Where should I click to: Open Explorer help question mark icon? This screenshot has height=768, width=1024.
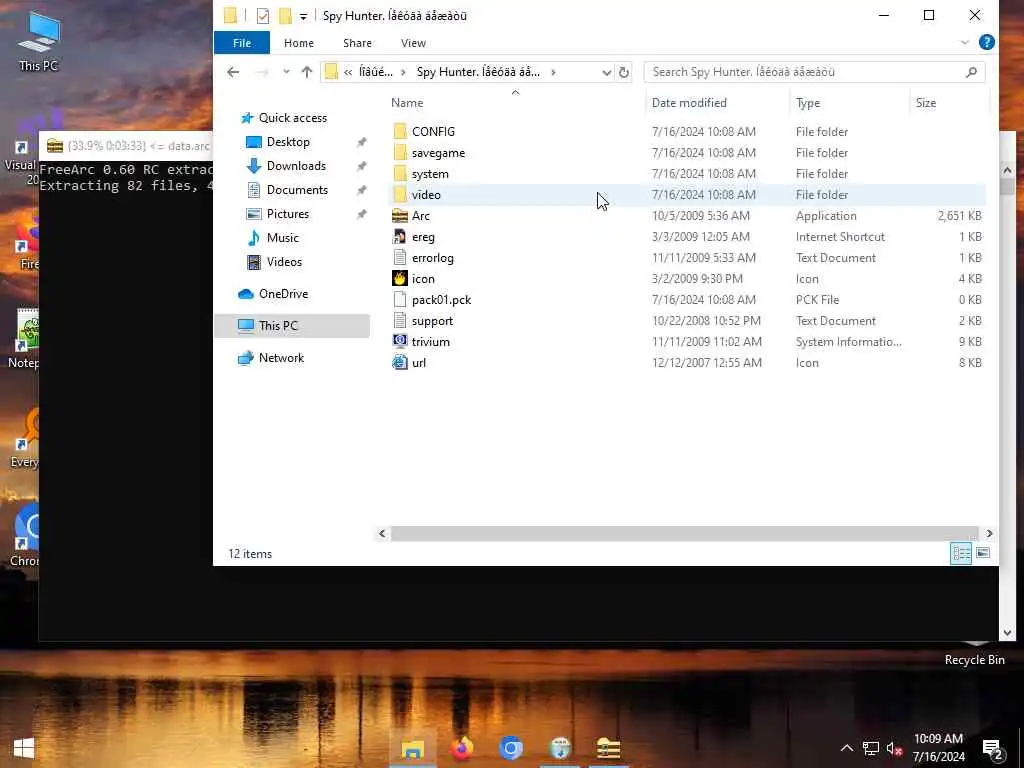(x=986, y=42)
